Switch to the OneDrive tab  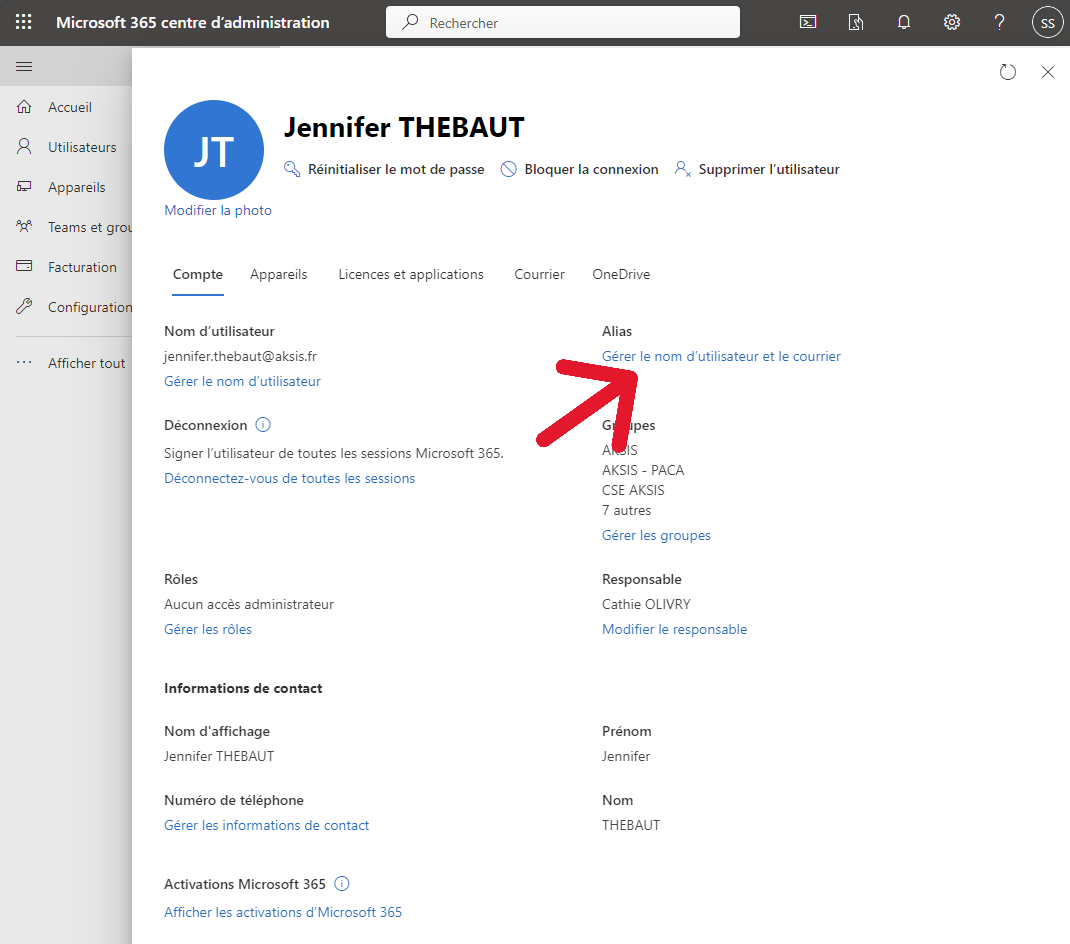[x=621, y=274]
